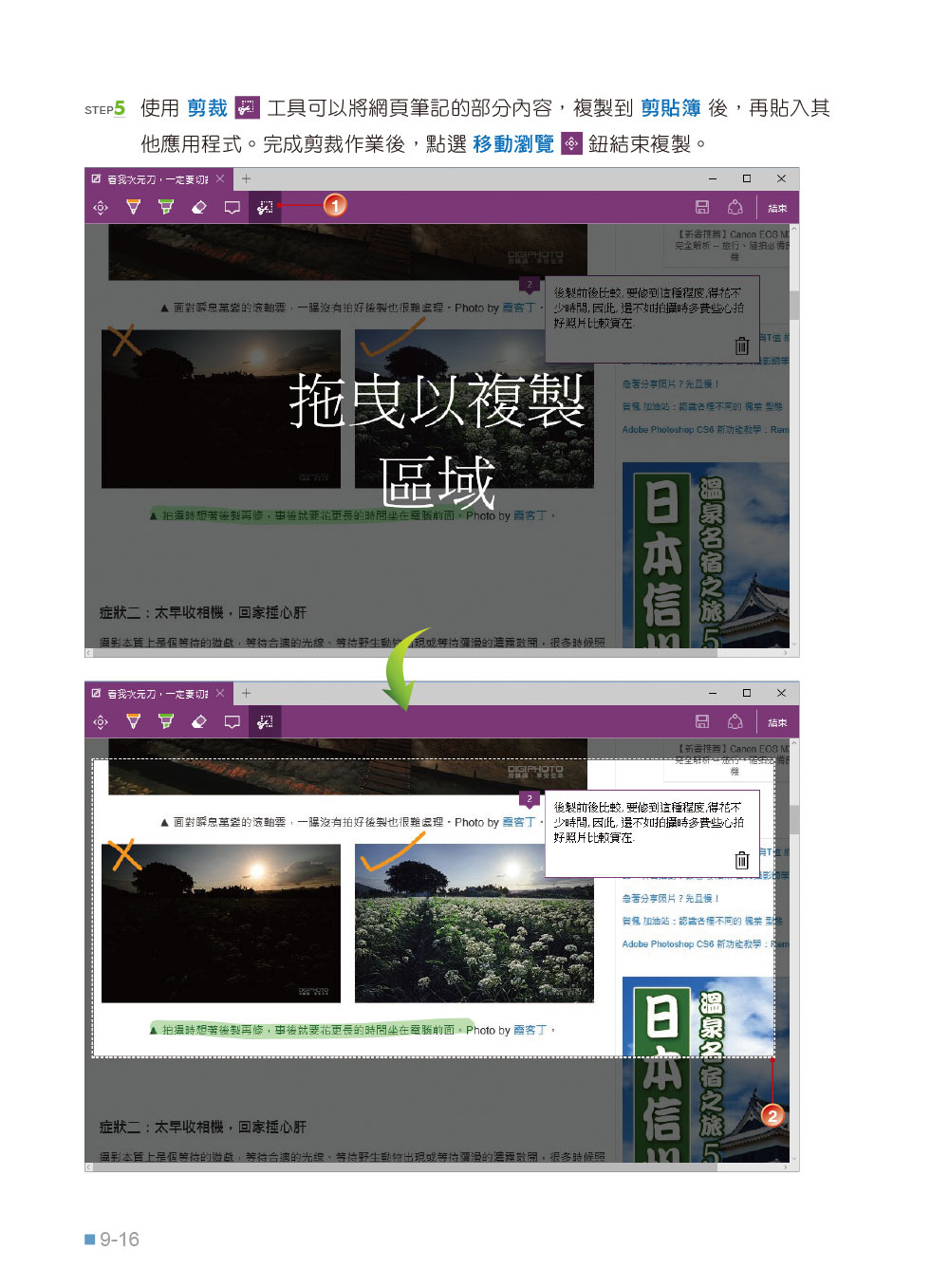The height and width of the screenshot is (1288, 949).
Task: Click note marker number 2 in lower window
Action: tap(530, 799)
